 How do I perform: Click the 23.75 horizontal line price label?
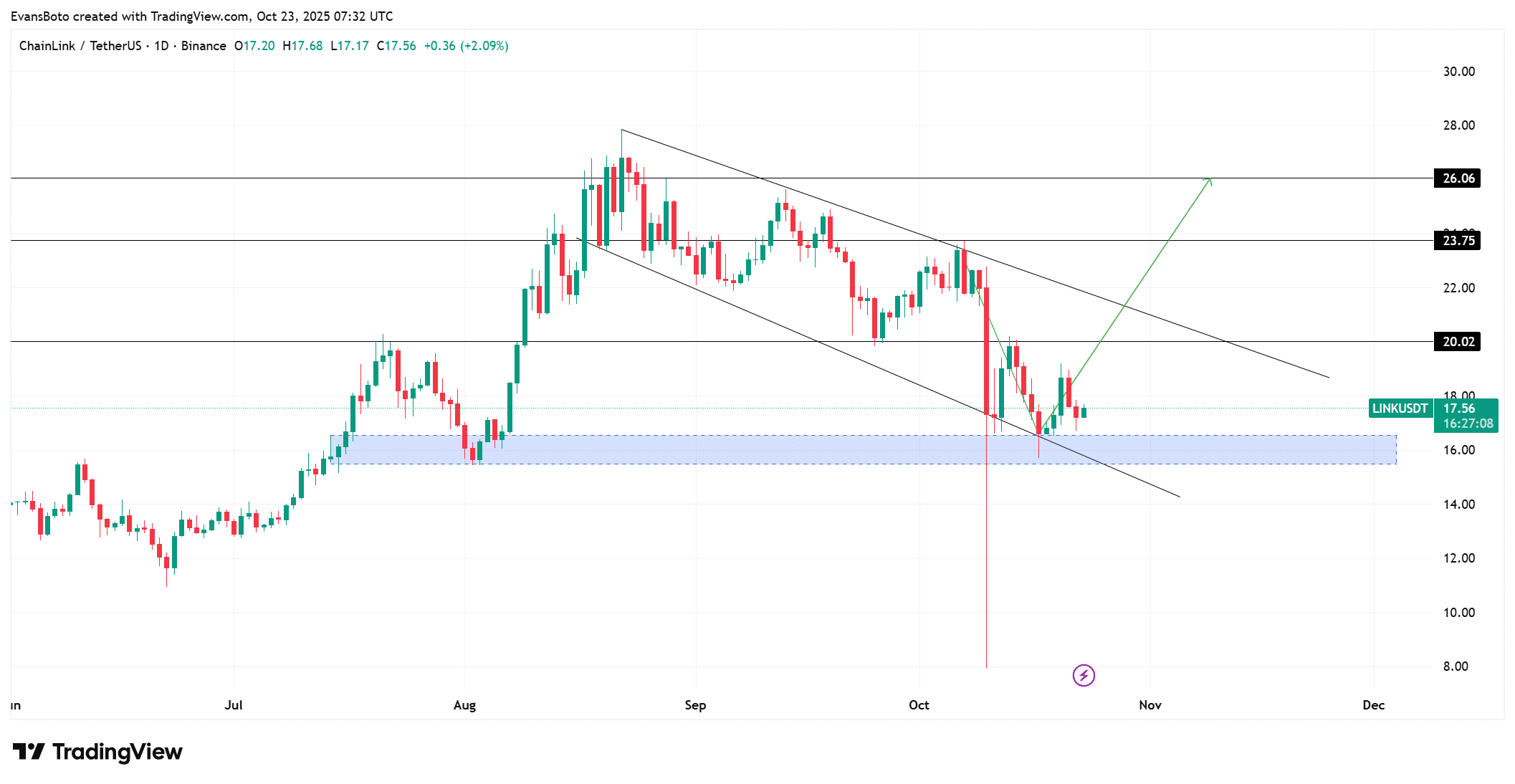pos(1458,241)
